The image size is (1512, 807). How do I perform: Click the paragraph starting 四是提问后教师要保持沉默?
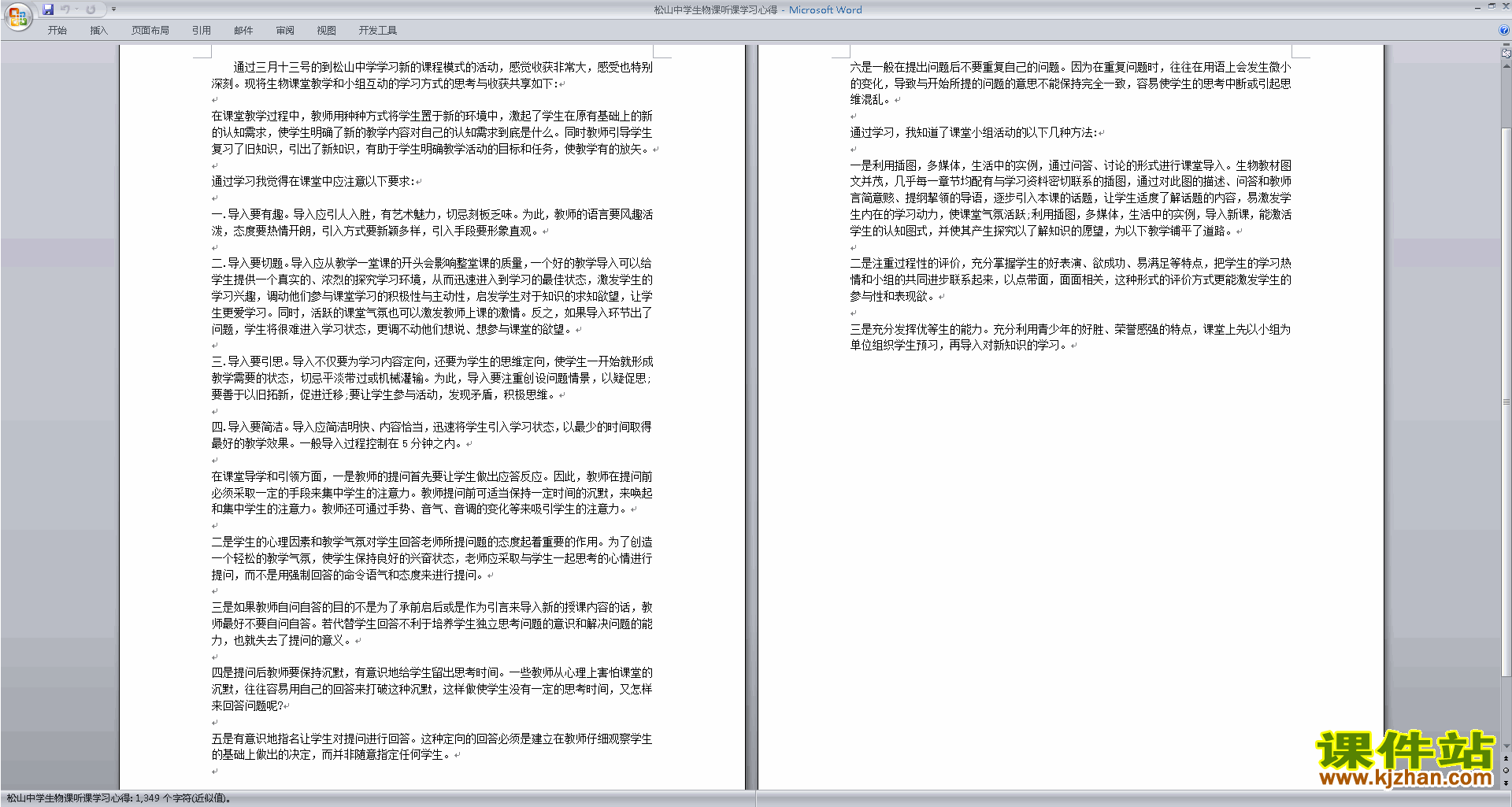432,689
